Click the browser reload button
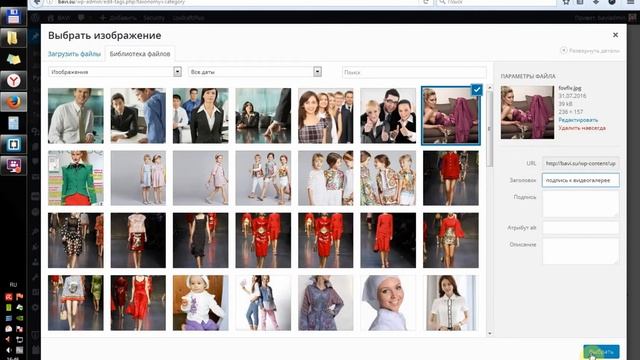This screenshot has height=360, width=640. 426,2
